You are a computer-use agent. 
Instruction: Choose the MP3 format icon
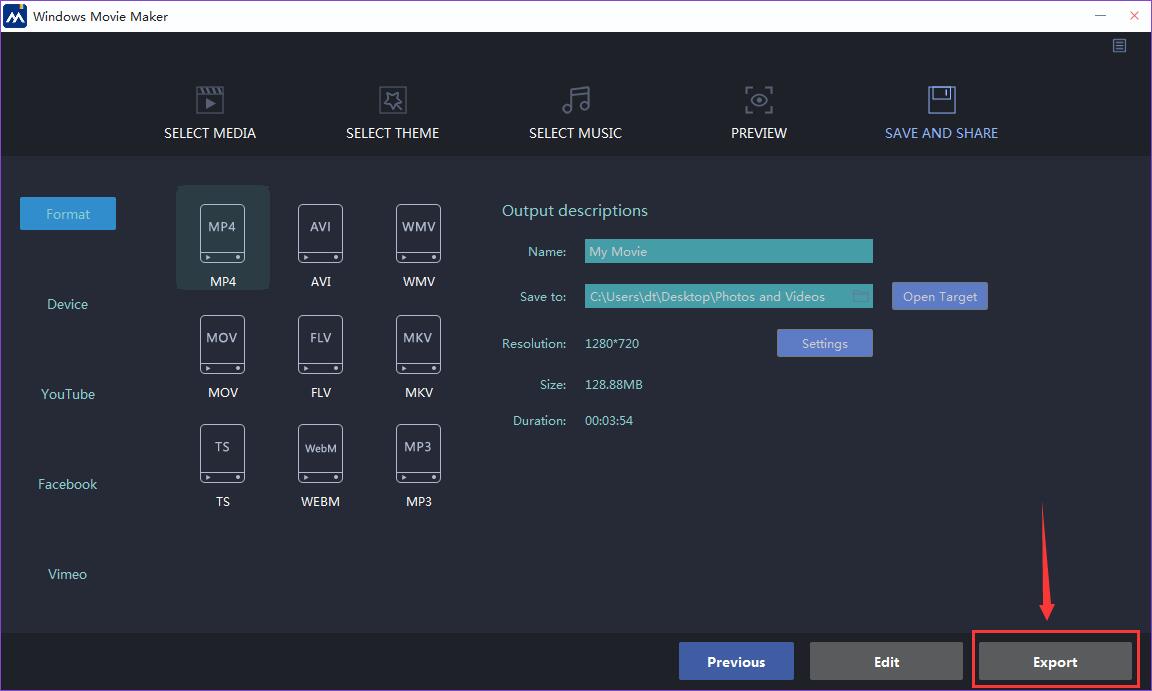click(418, 454)
